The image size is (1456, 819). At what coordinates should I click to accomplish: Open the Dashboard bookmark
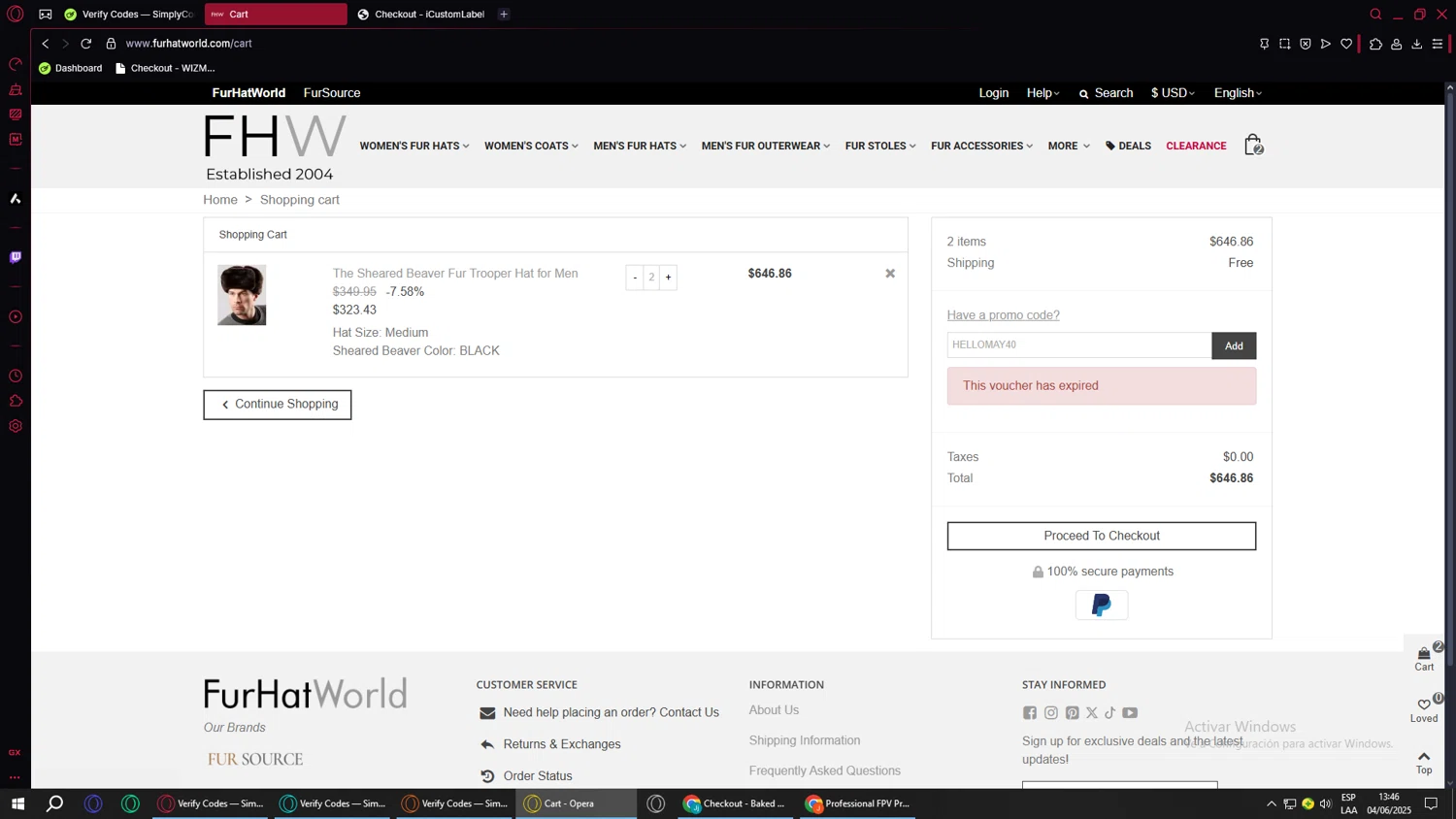(70, 68)
